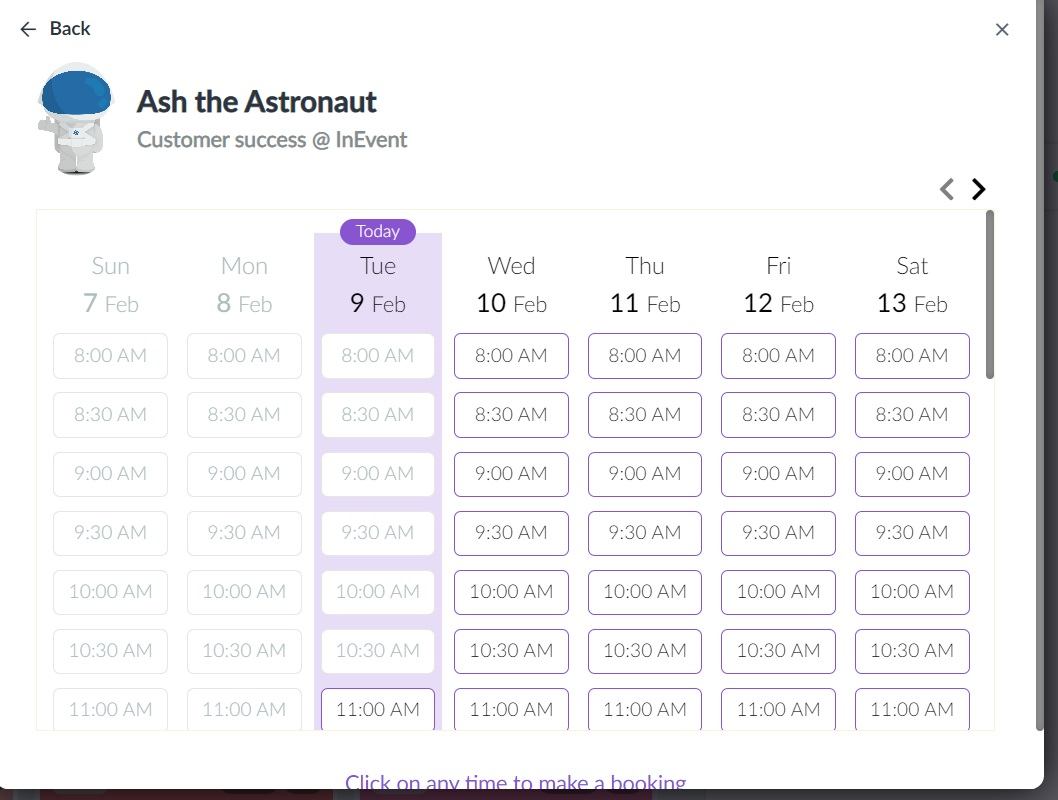This screenshot has height=800, width=1058.
Task: Click the calendar vertical scrollbar
Action: 989,294
